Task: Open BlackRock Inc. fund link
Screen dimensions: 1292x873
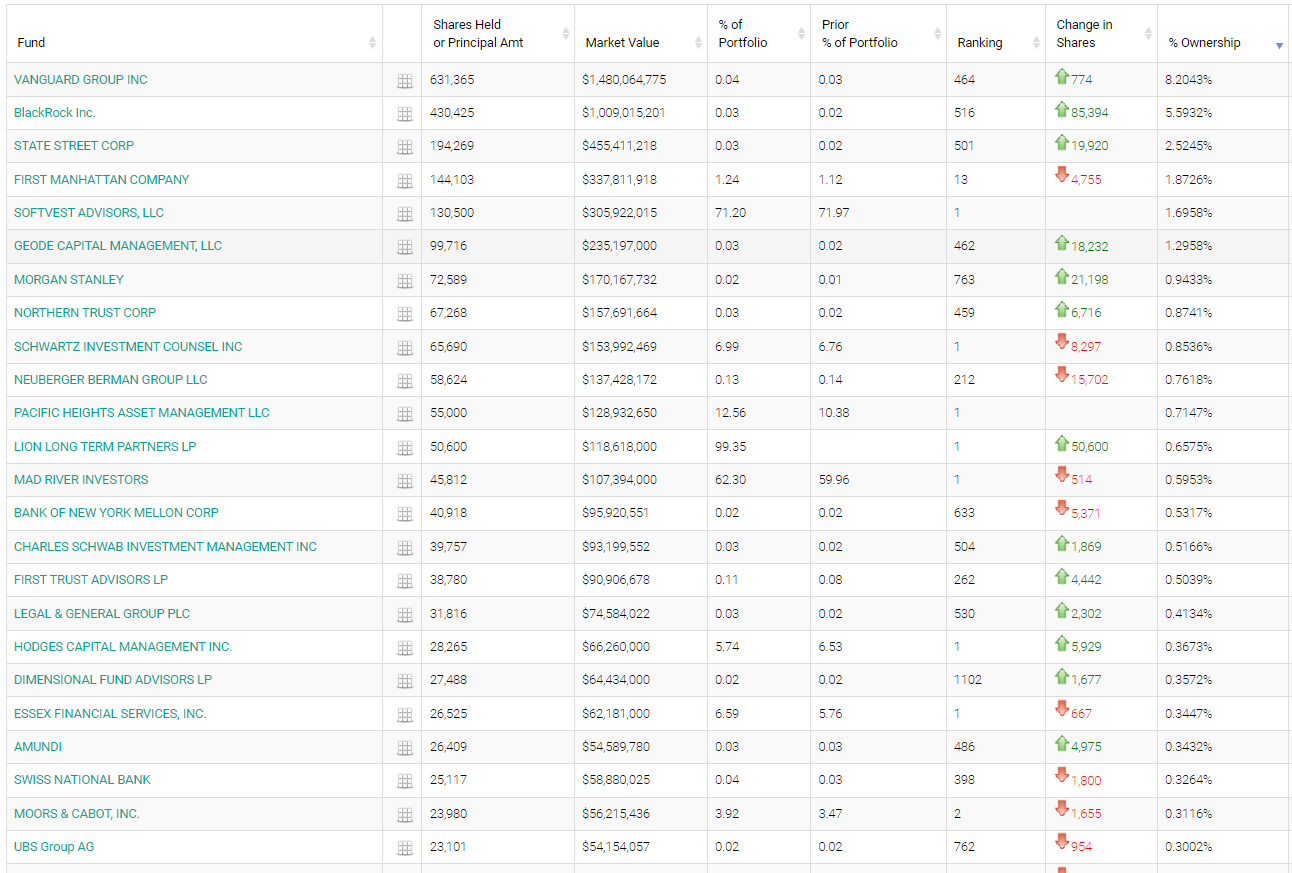Action: tap(55, 113)
